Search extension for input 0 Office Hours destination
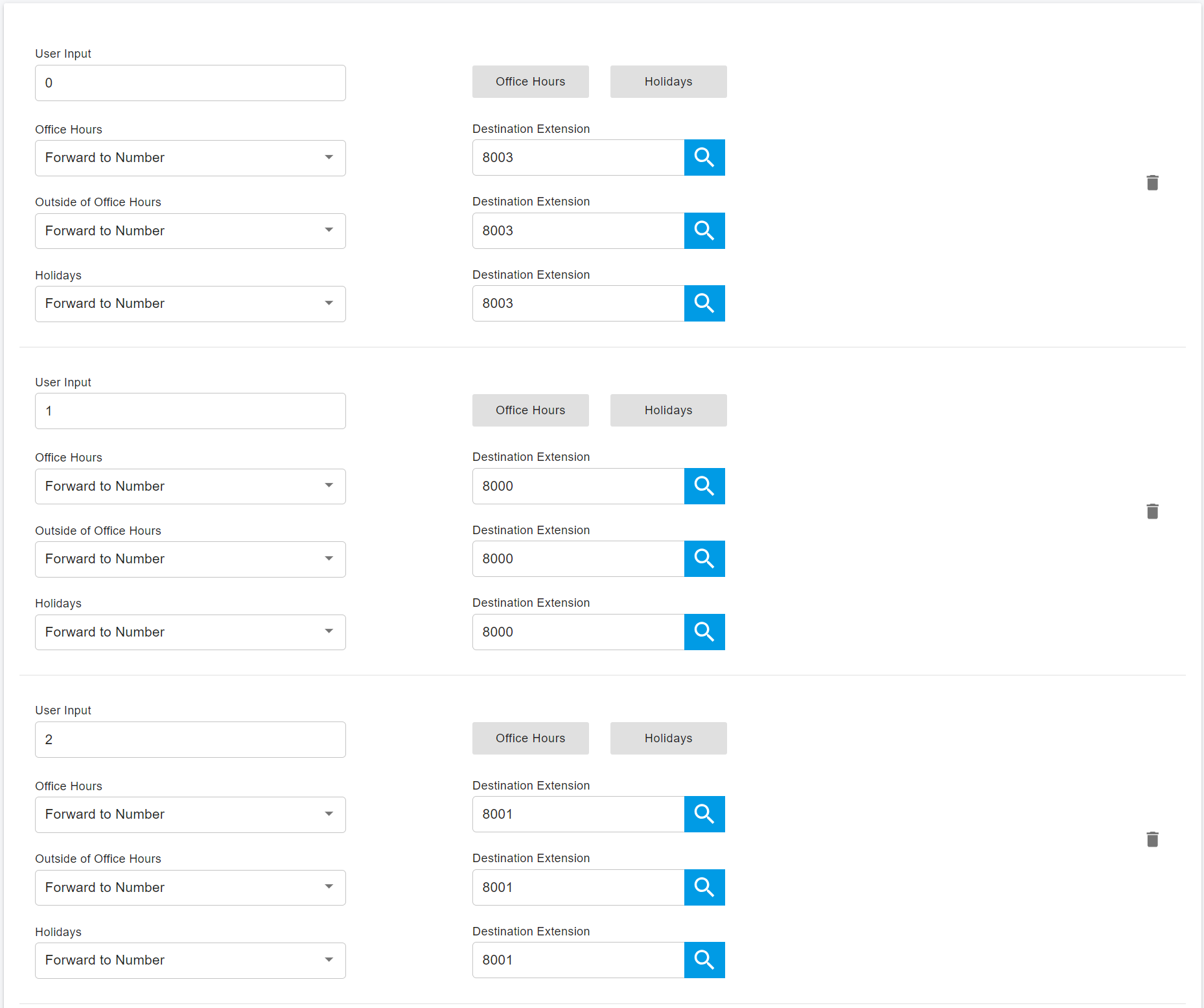 tap(704, 158)
